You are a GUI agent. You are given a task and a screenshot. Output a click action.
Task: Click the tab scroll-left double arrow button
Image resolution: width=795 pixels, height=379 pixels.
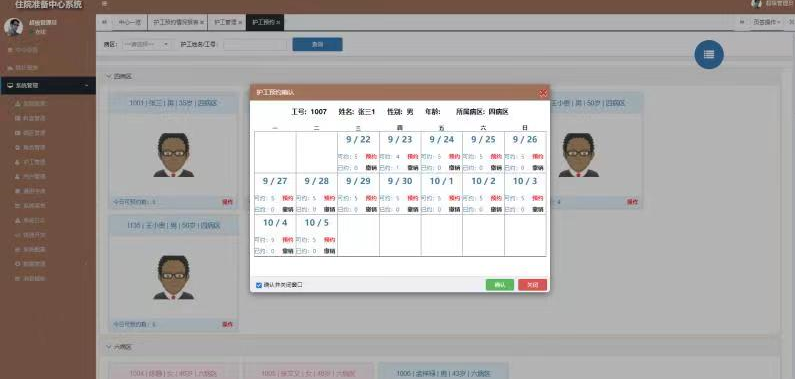(104, 22)
